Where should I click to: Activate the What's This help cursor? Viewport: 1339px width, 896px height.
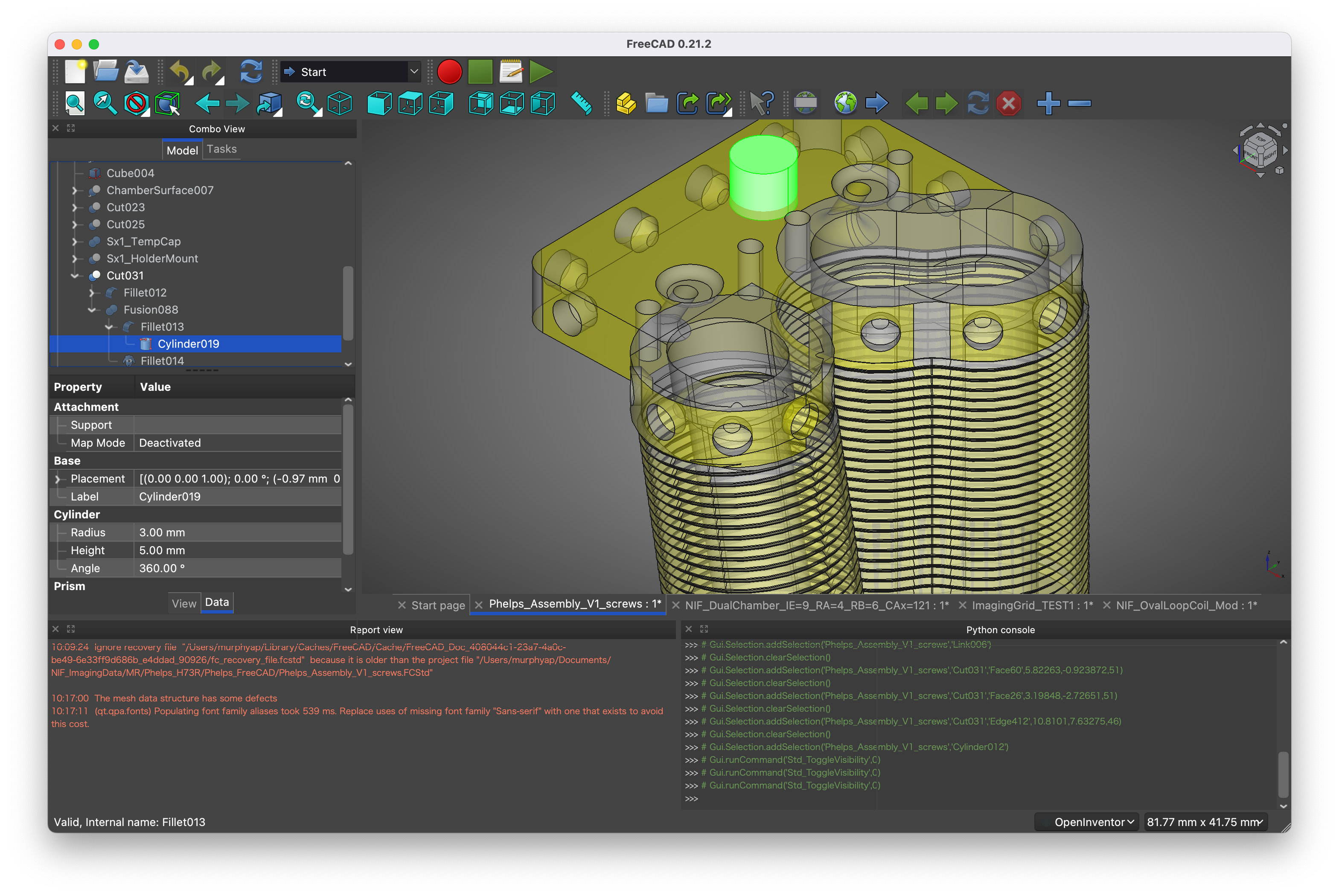pos(762,103)
